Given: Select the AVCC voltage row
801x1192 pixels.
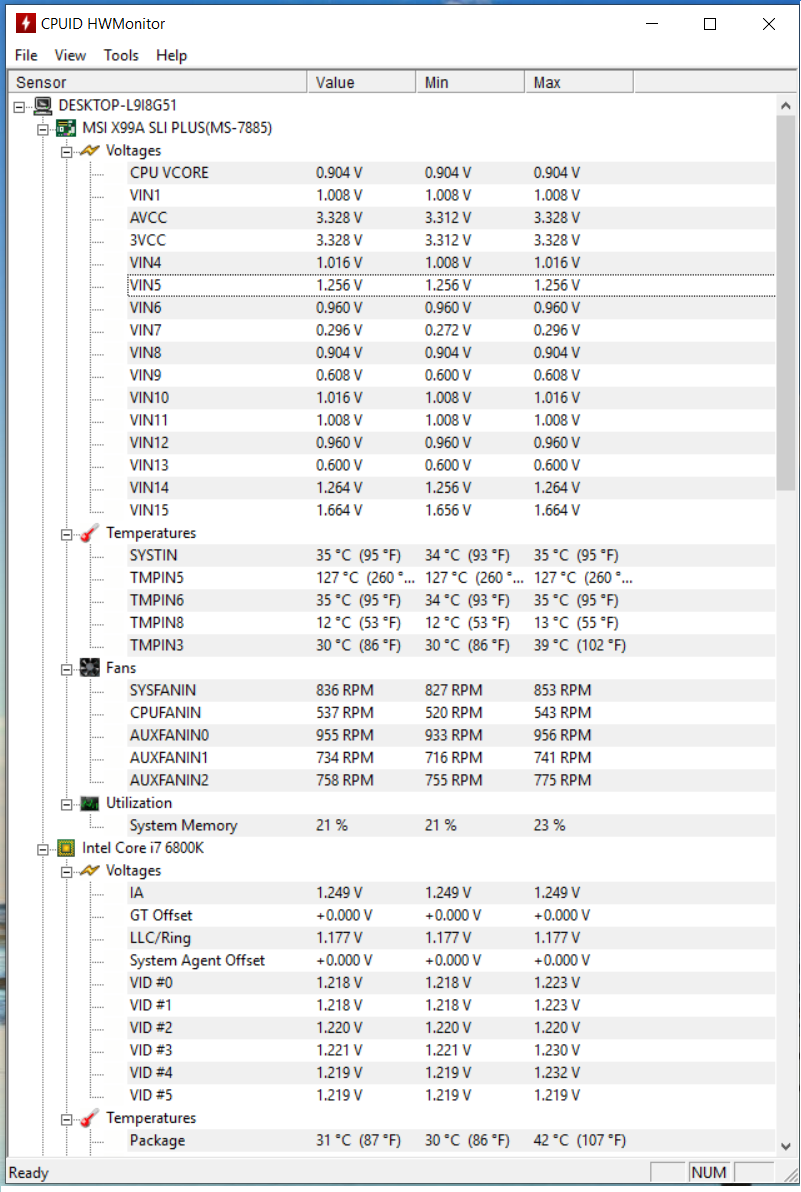Looking at the screenshot, I should pyautogui.click(x=451, y=217).
